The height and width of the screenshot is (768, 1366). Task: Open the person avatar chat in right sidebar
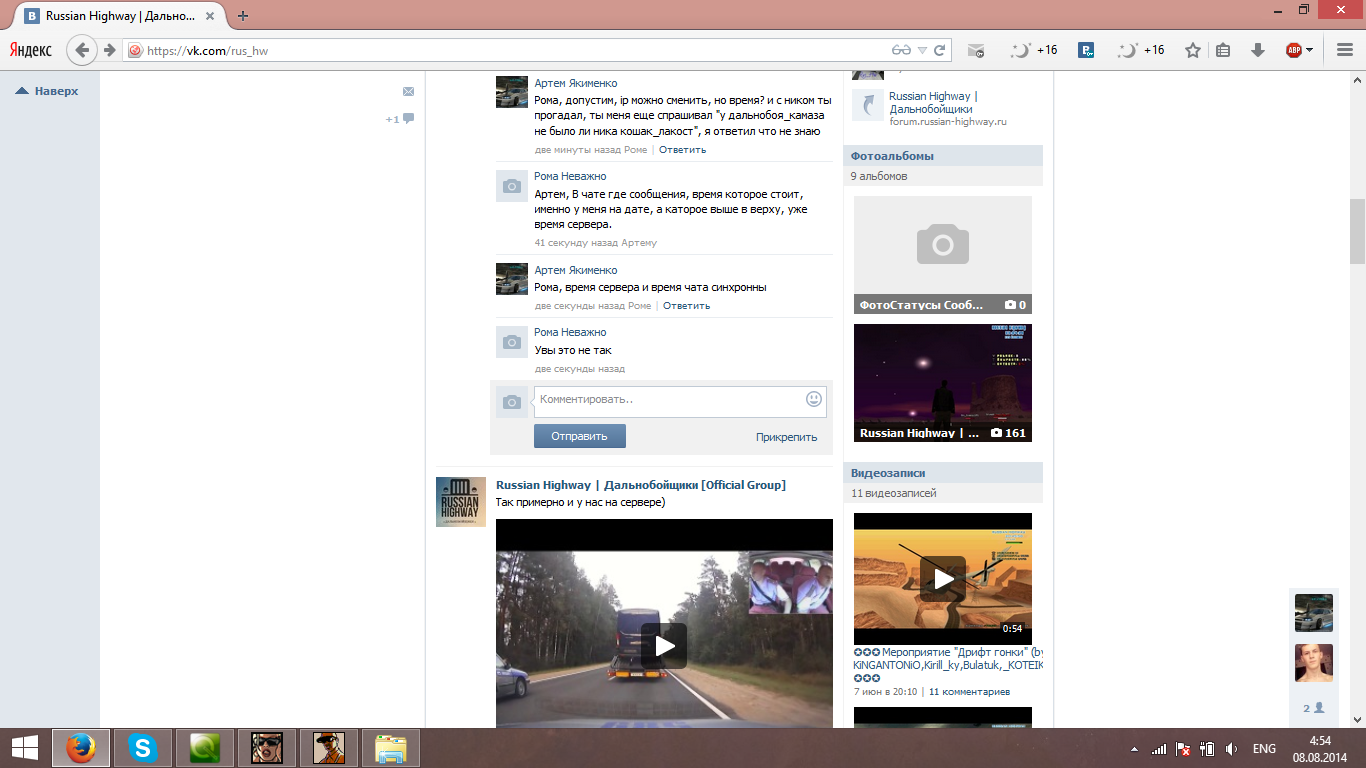[1314, 663]
